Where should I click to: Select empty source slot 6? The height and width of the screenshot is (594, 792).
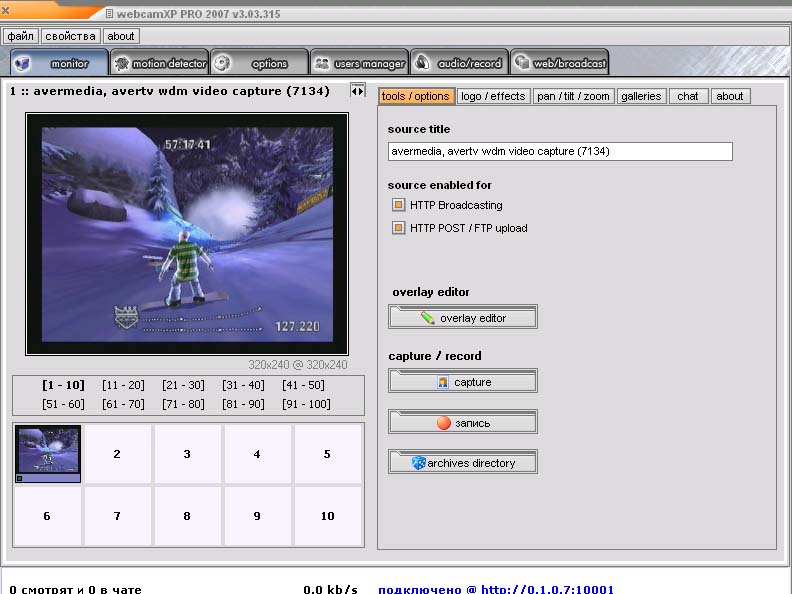47,516
